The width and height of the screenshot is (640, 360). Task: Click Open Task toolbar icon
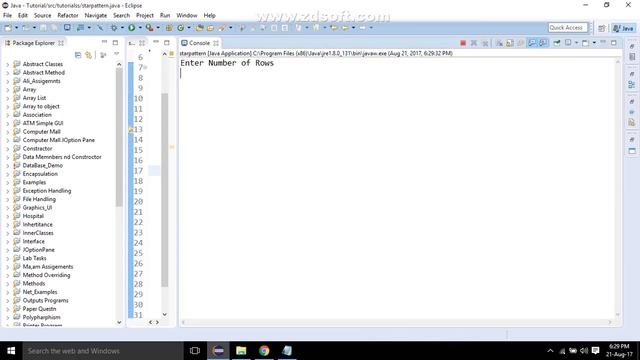tap(210, 28)
